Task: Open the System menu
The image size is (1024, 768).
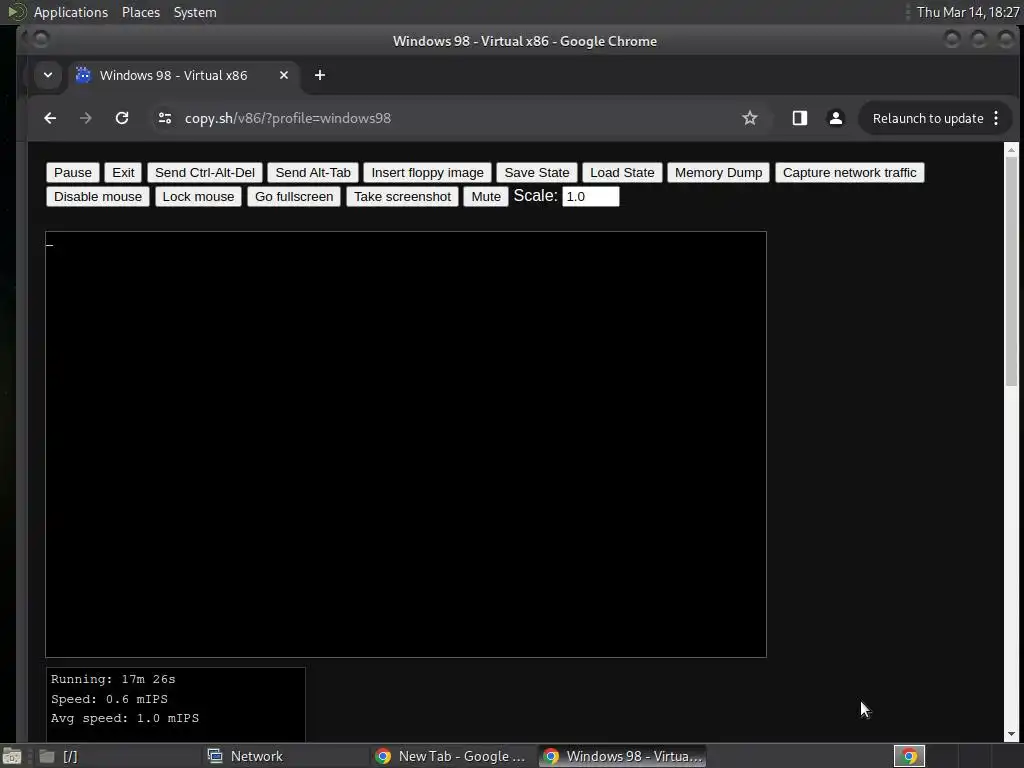Action: pyautogui.click(x=195, y=12)
